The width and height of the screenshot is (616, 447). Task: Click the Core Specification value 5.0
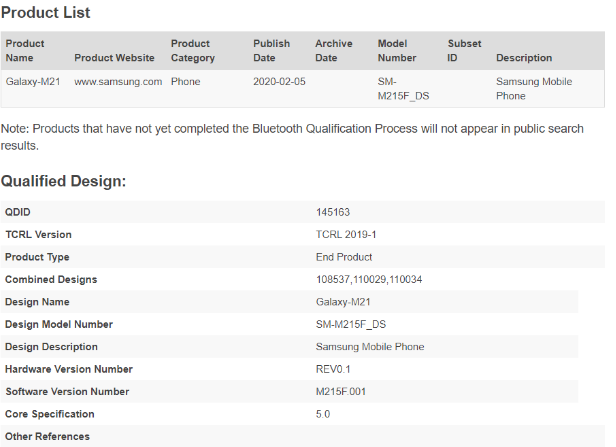click(x=323, y=414)
